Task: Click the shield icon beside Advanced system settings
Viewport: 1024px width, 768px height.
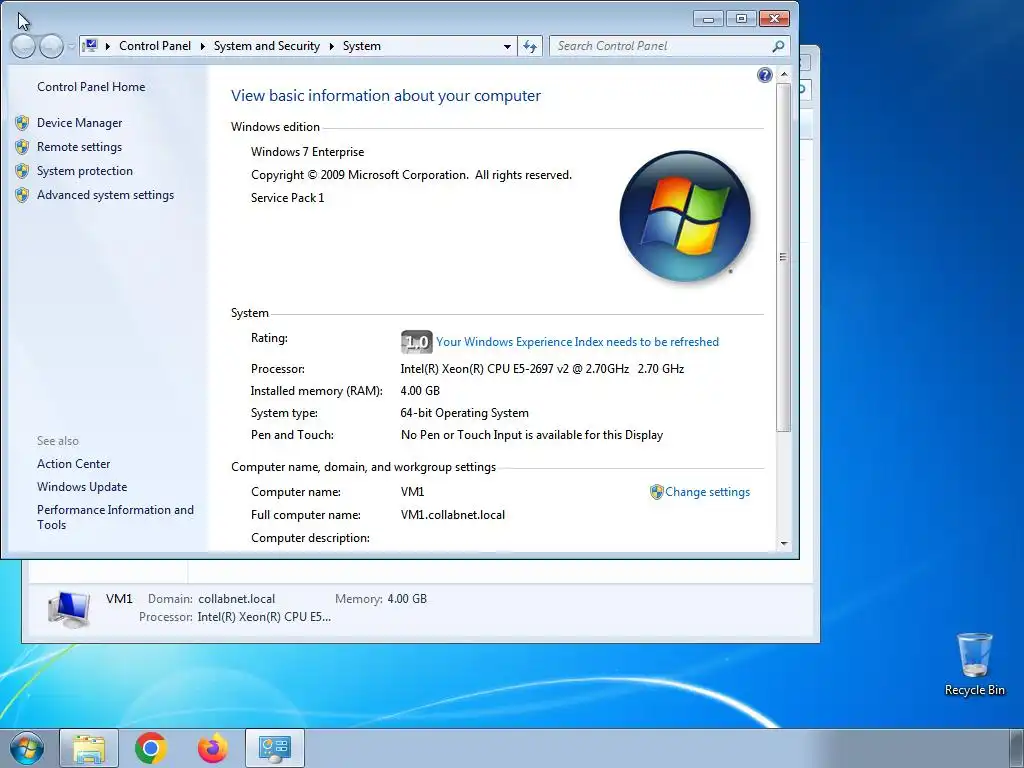Action: tap(22, 195)
